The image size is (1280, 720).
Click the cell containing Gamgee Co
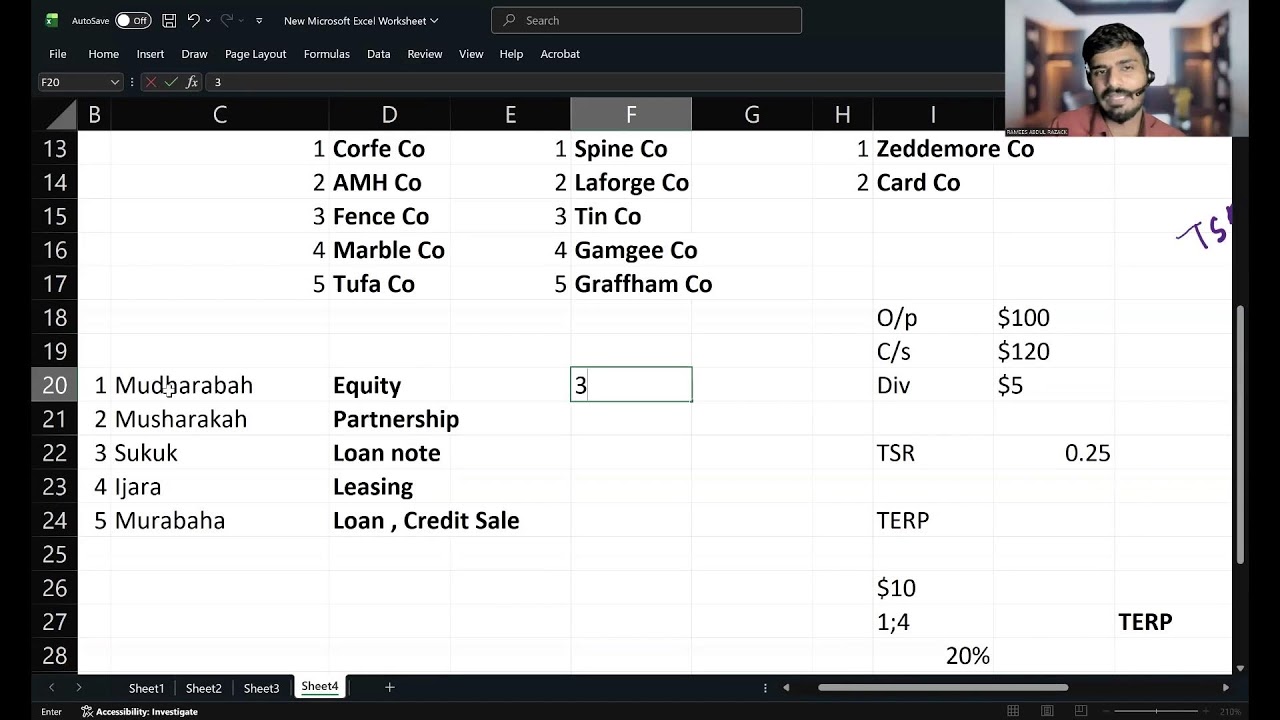coord(631,250)
